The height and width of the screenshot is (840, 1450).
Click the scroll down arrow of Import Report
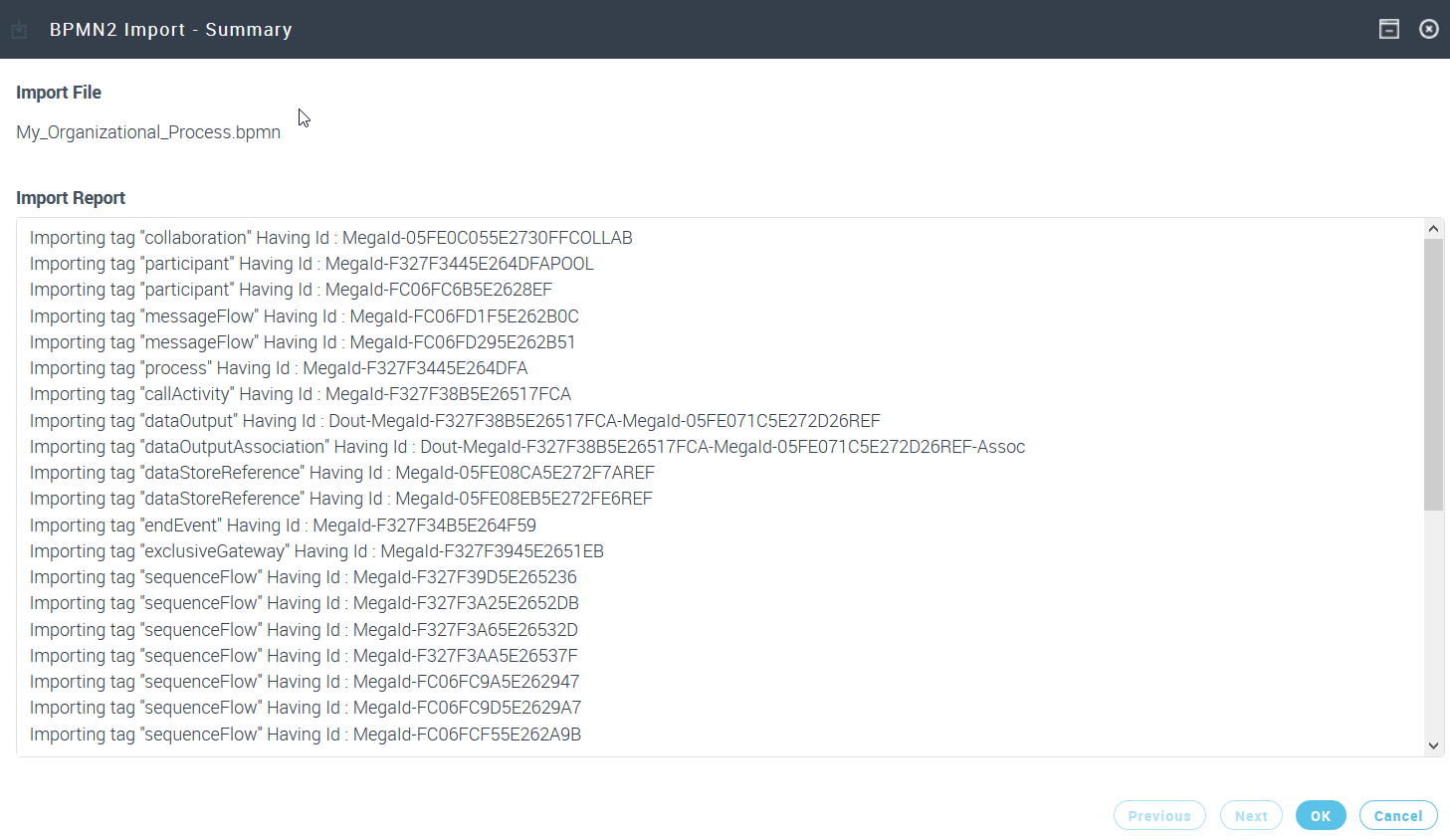1433,745
